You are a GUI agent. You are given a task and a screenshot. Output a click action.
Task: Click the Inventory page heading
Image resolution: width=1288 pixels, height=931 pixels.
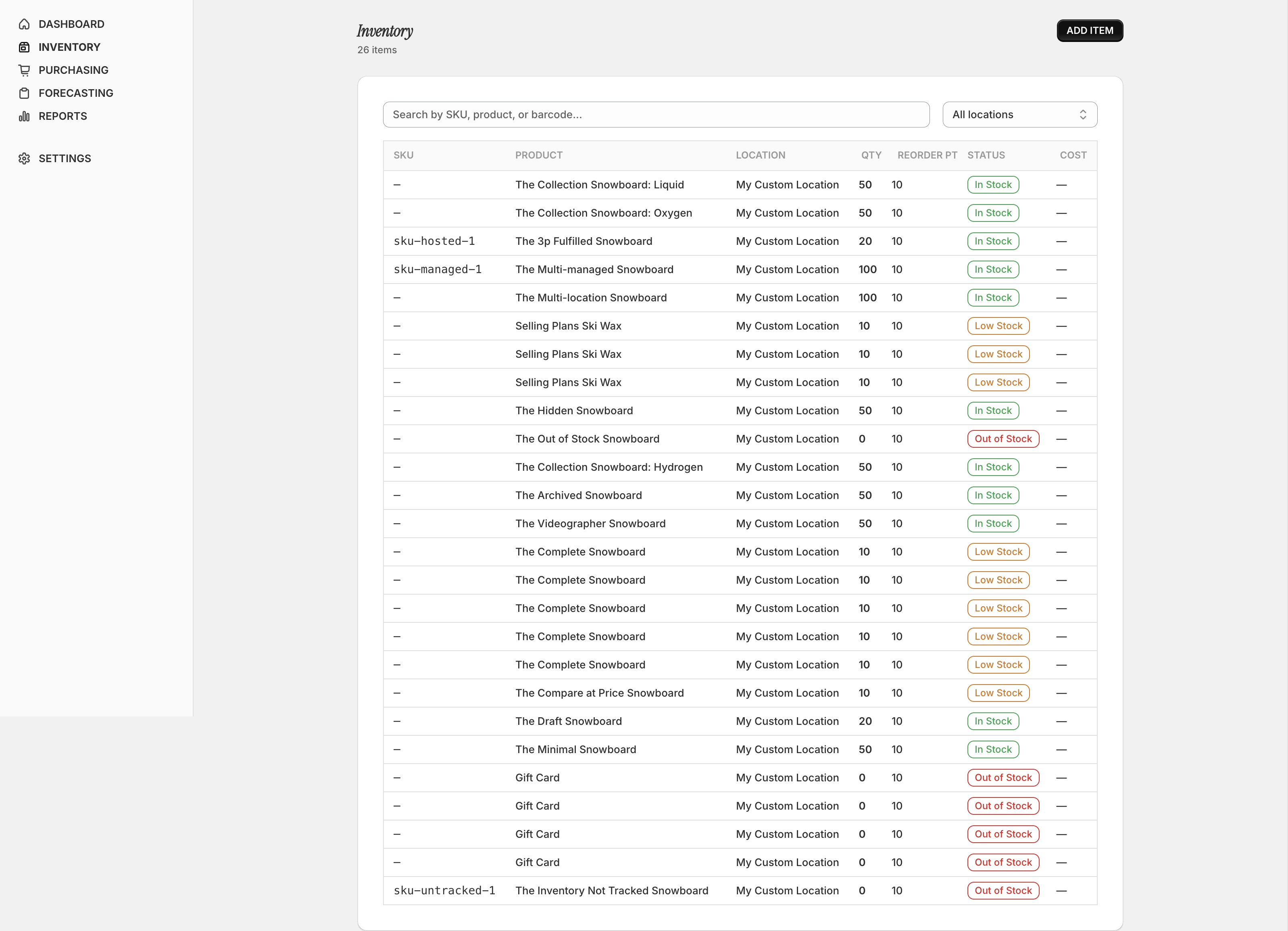click(x=384, y=31)
